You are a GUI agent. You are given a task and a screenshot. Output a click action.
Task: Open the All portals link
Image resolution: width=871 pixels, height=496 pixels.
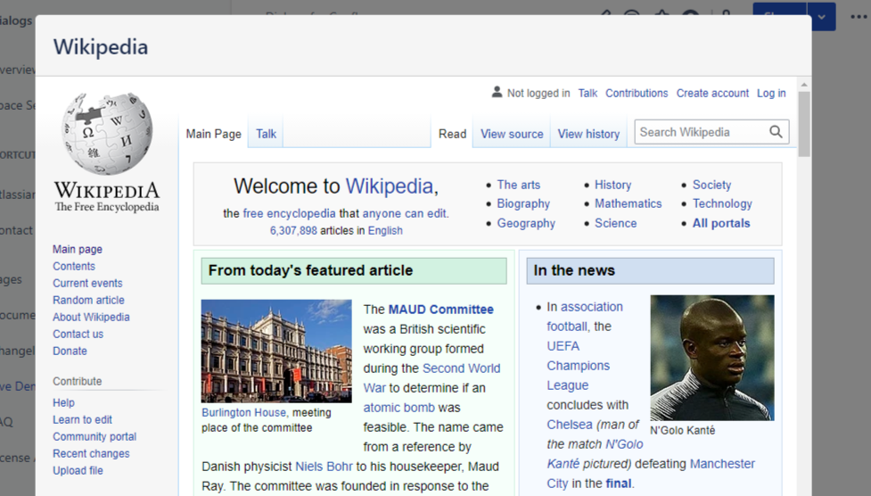[721, 223]
